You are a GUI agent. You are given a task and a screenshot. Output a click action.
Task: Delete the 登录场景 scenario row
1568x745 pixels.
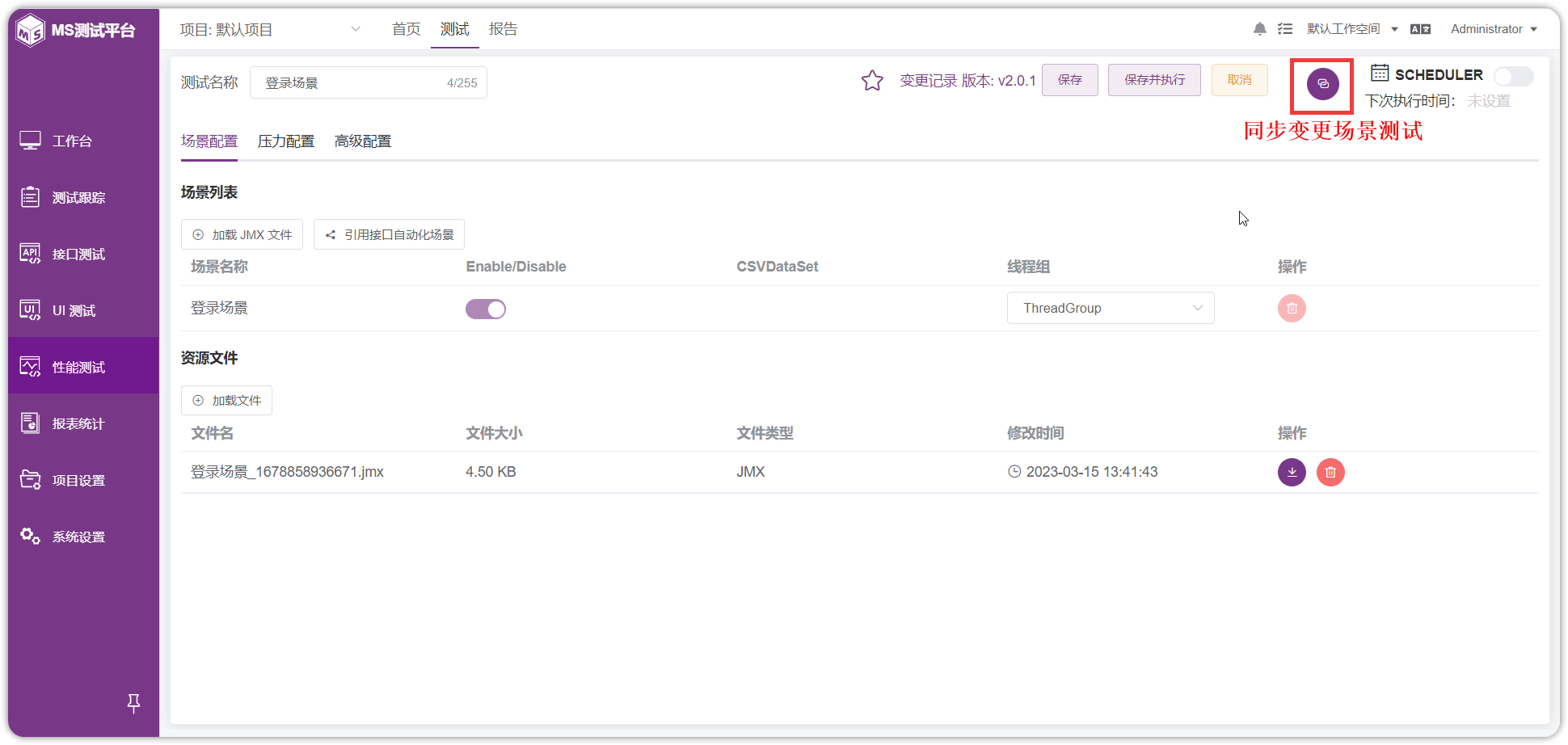[1292, 308]
